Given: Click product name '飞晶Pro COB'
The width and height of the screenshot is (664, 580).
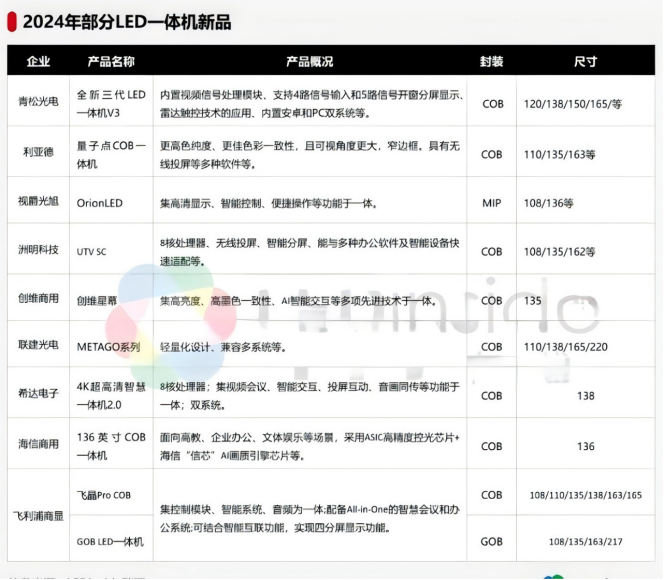Looking at the screenshot, I should [104, 495].
